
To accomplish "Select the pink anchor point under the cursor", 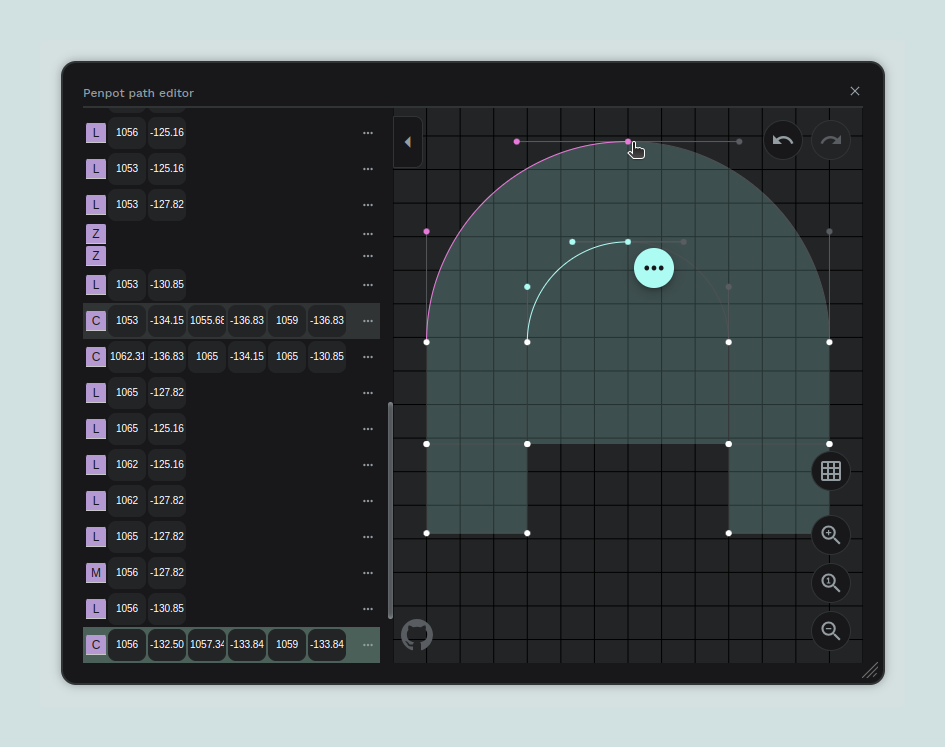I will 628,142.
